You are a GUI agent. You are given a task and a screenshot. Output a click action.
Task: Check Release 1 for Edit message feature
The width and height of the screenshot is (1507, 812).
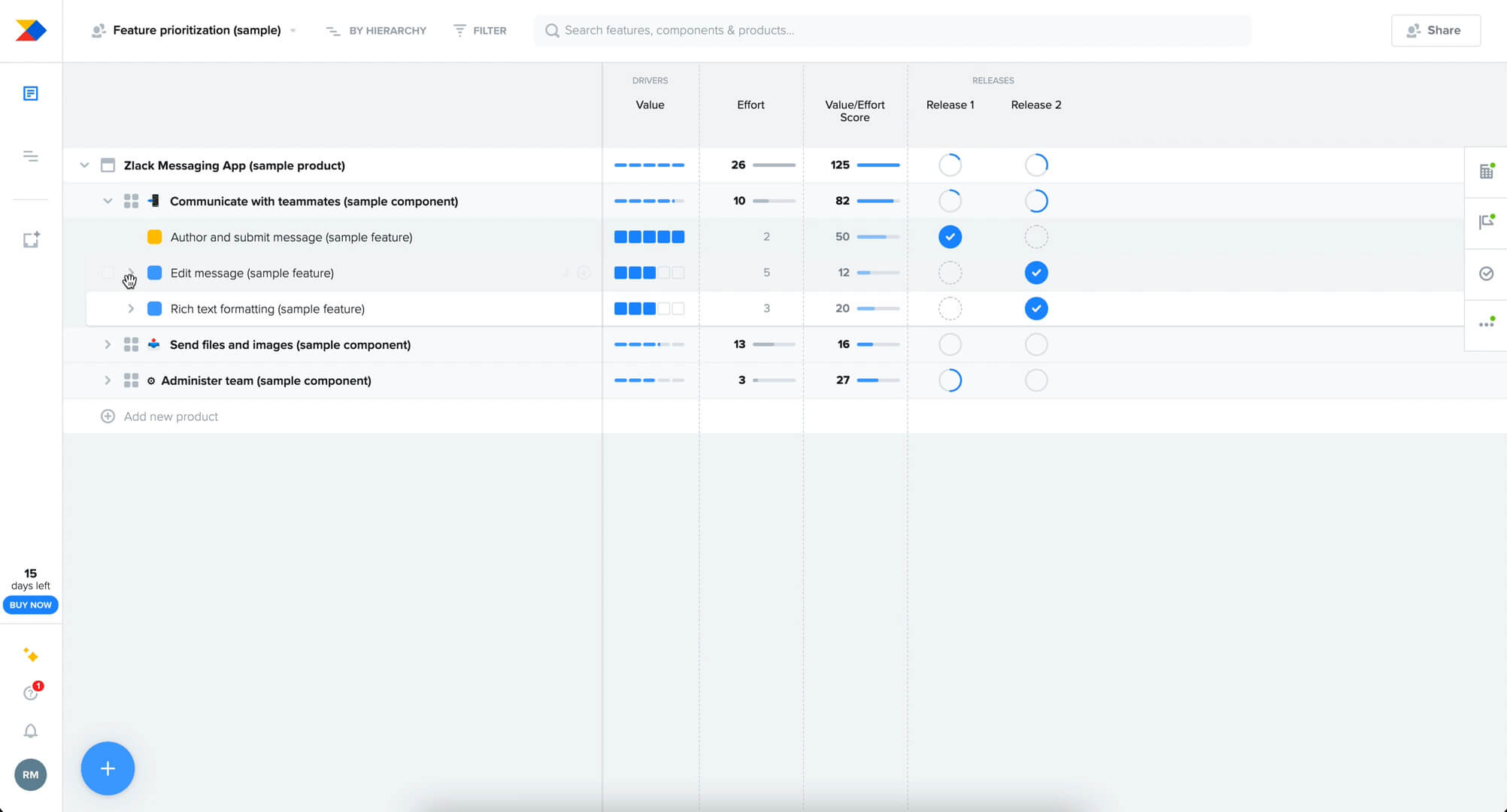[950, 272]
